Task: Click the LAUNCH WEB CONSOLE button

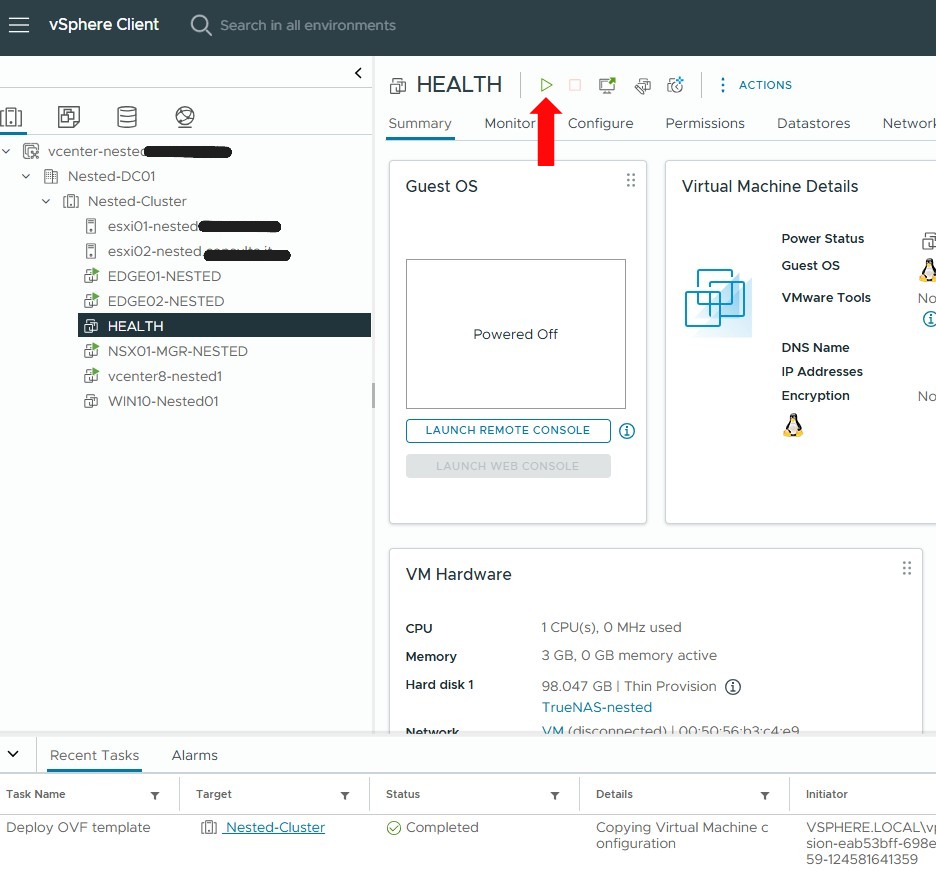Action: pyautogui.click(x=508, y=466)
